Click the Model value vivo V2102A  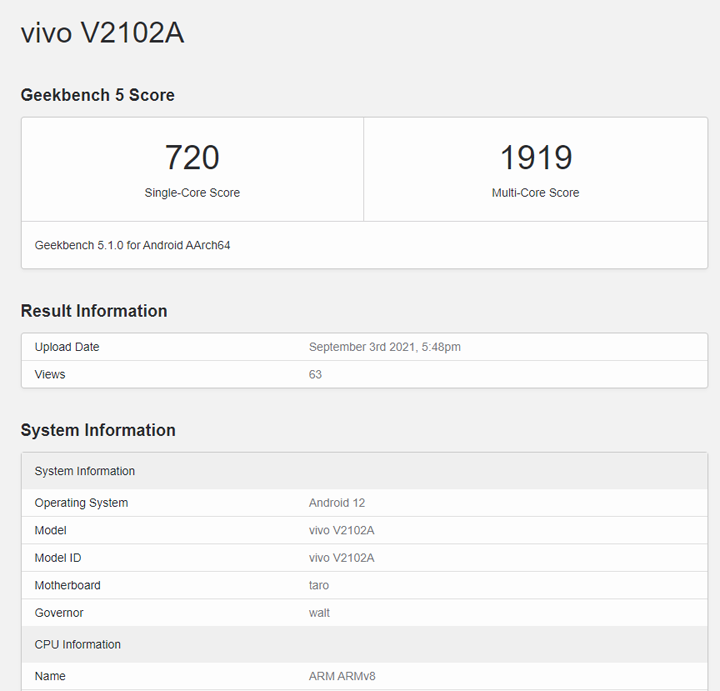[342, 530]
